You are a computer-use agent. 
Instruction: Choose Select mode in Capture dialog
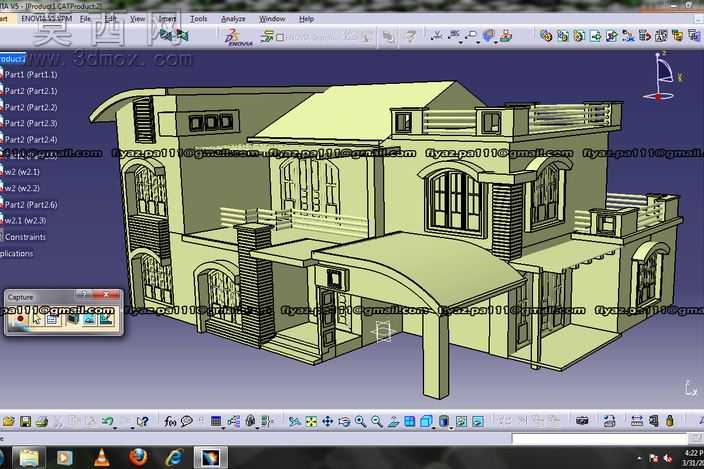[36, 320]
